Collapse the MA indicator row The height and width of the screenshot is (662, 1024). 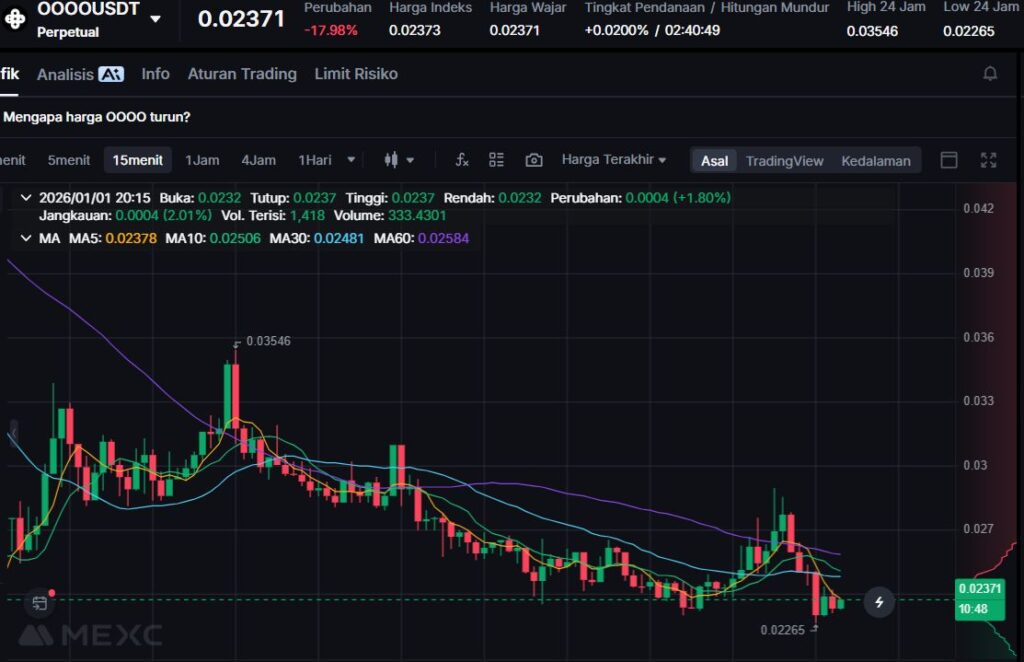pos(25,238)
